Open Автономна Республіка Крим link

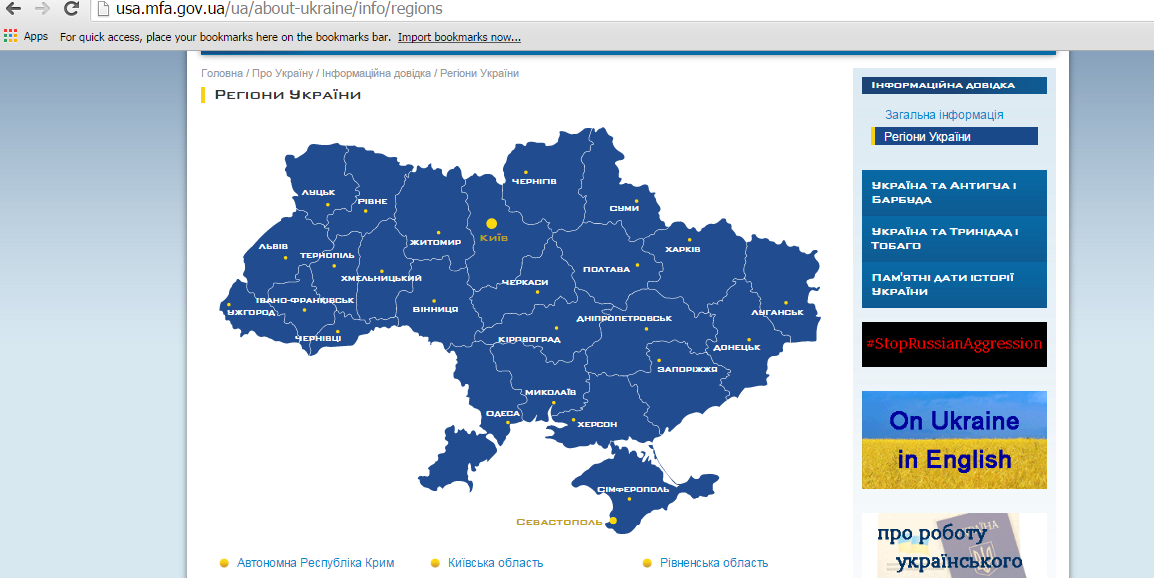point(315,563)
